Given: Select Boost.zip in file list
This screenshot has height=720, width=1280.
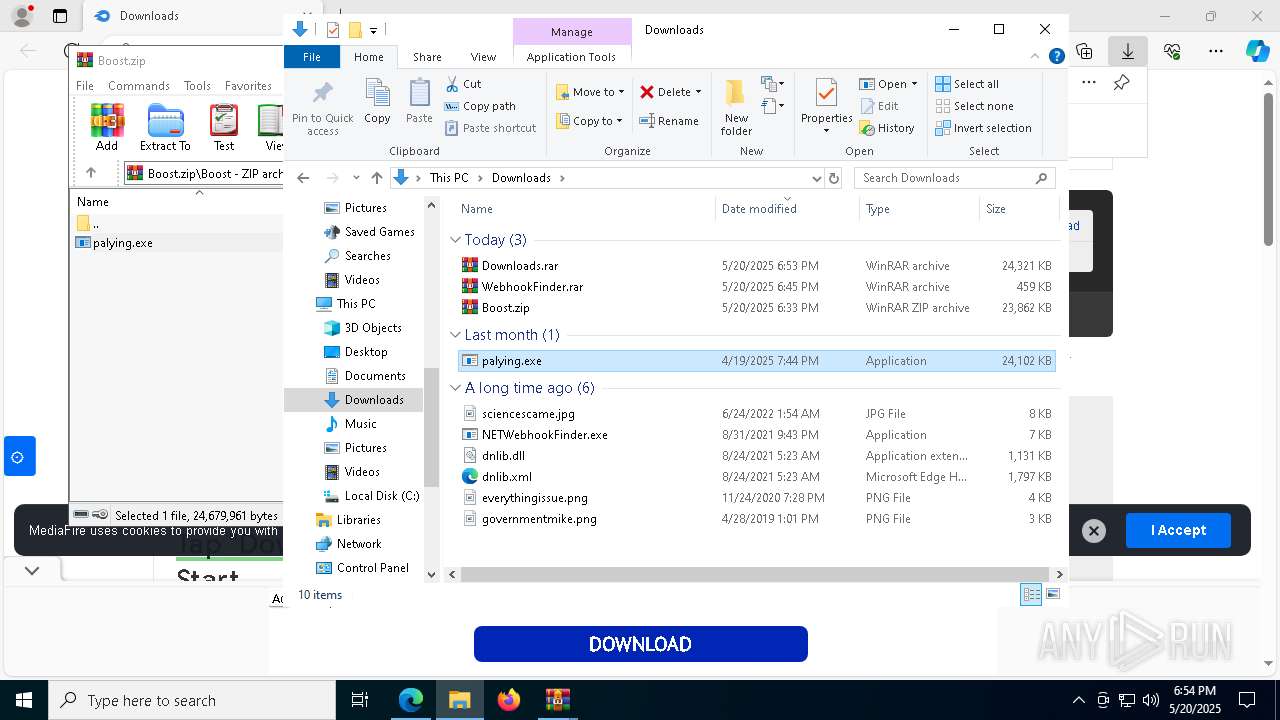Looking at the screenshot, I should pos(505,308).
